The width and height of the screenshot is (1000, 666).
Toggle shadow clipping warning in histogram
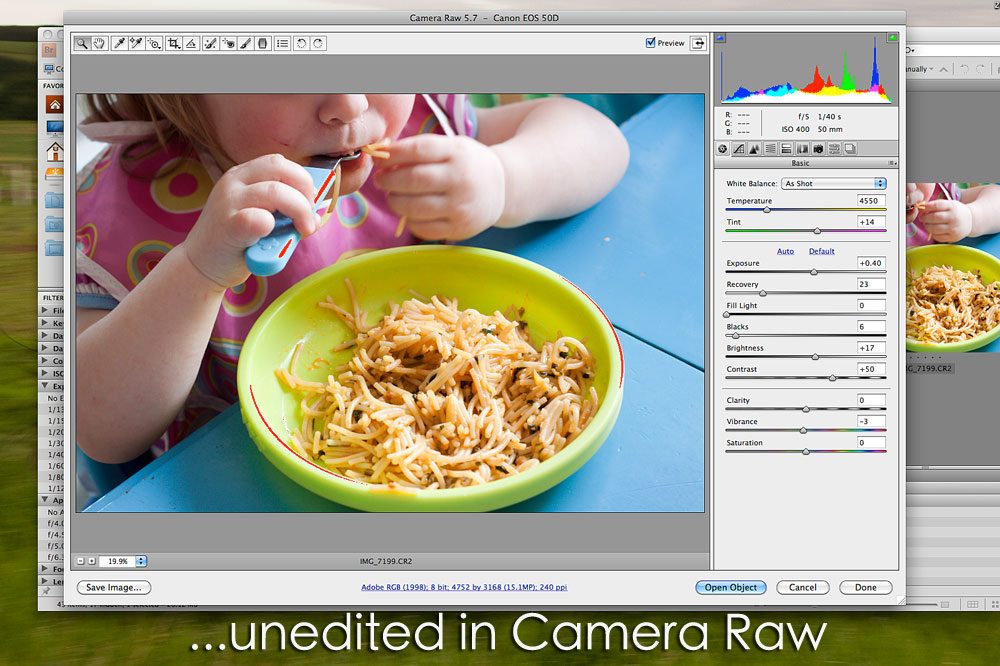click(x=721, y=38)
